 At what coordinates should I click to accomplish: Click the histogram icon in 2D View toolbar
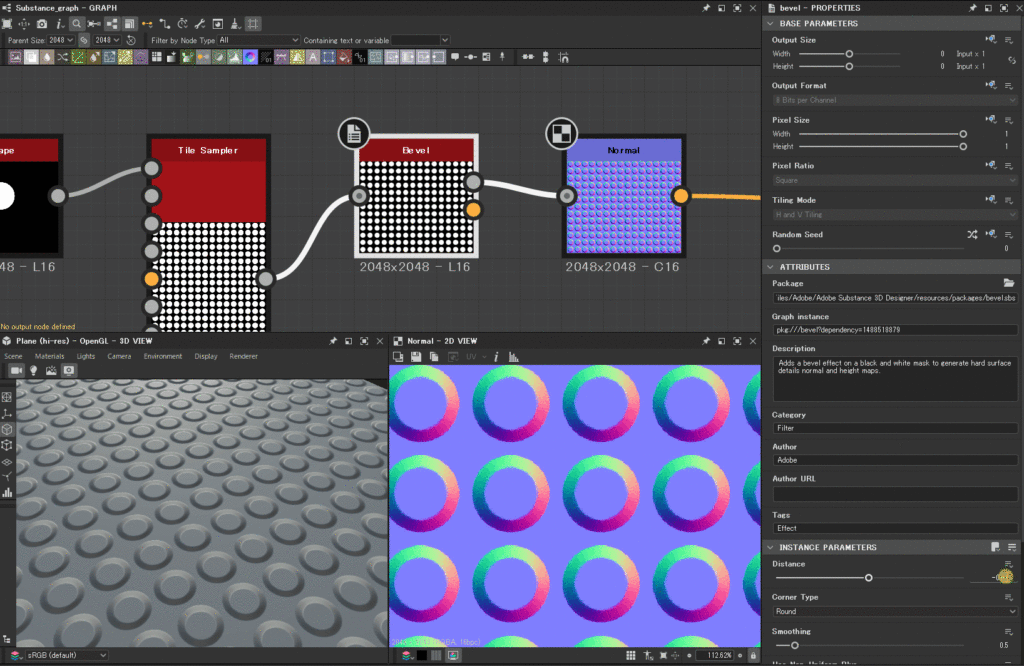[513, 357]
